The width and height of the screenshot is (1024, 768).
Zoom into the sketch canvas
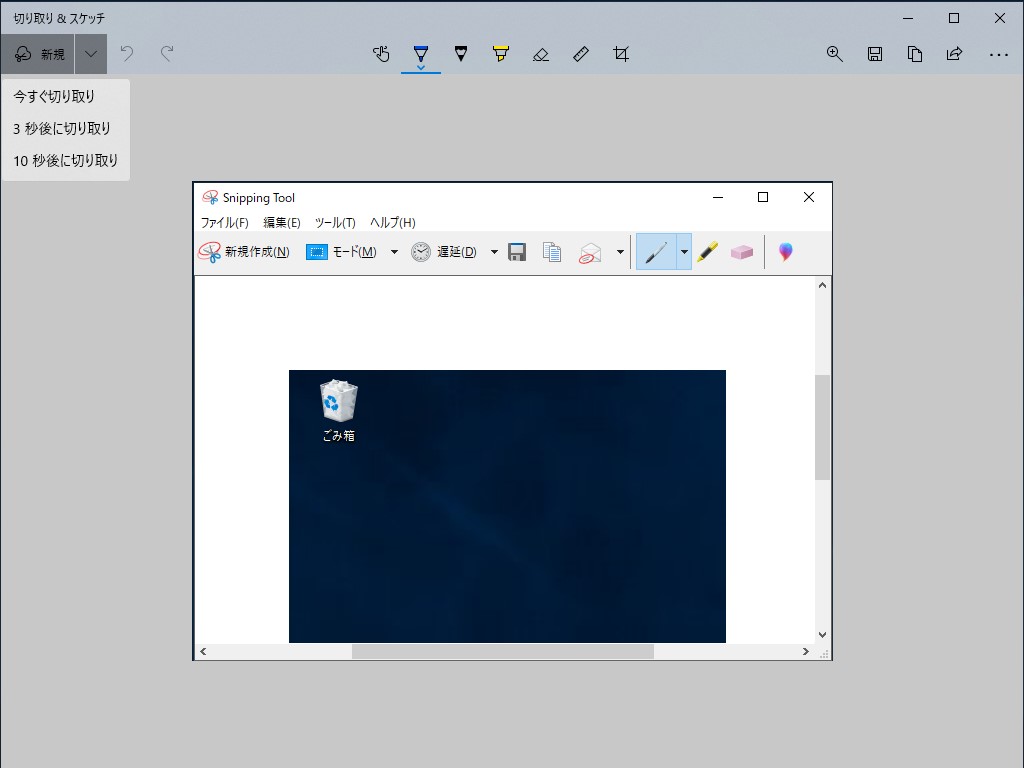click(835, 54)
